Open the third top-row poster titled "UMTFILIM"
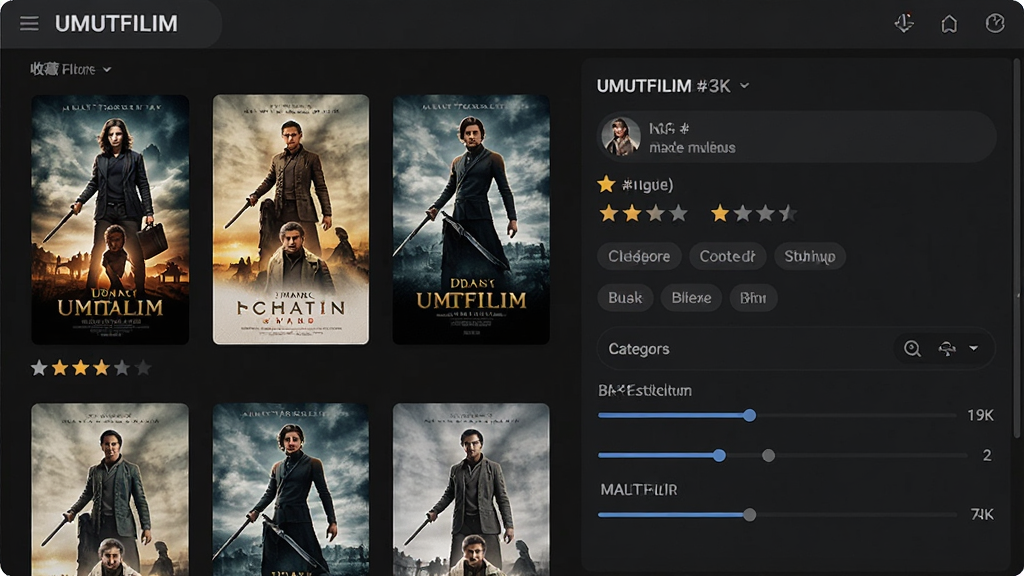The width and height of the screenshot is (1024, 576). [x=471, y=219]
